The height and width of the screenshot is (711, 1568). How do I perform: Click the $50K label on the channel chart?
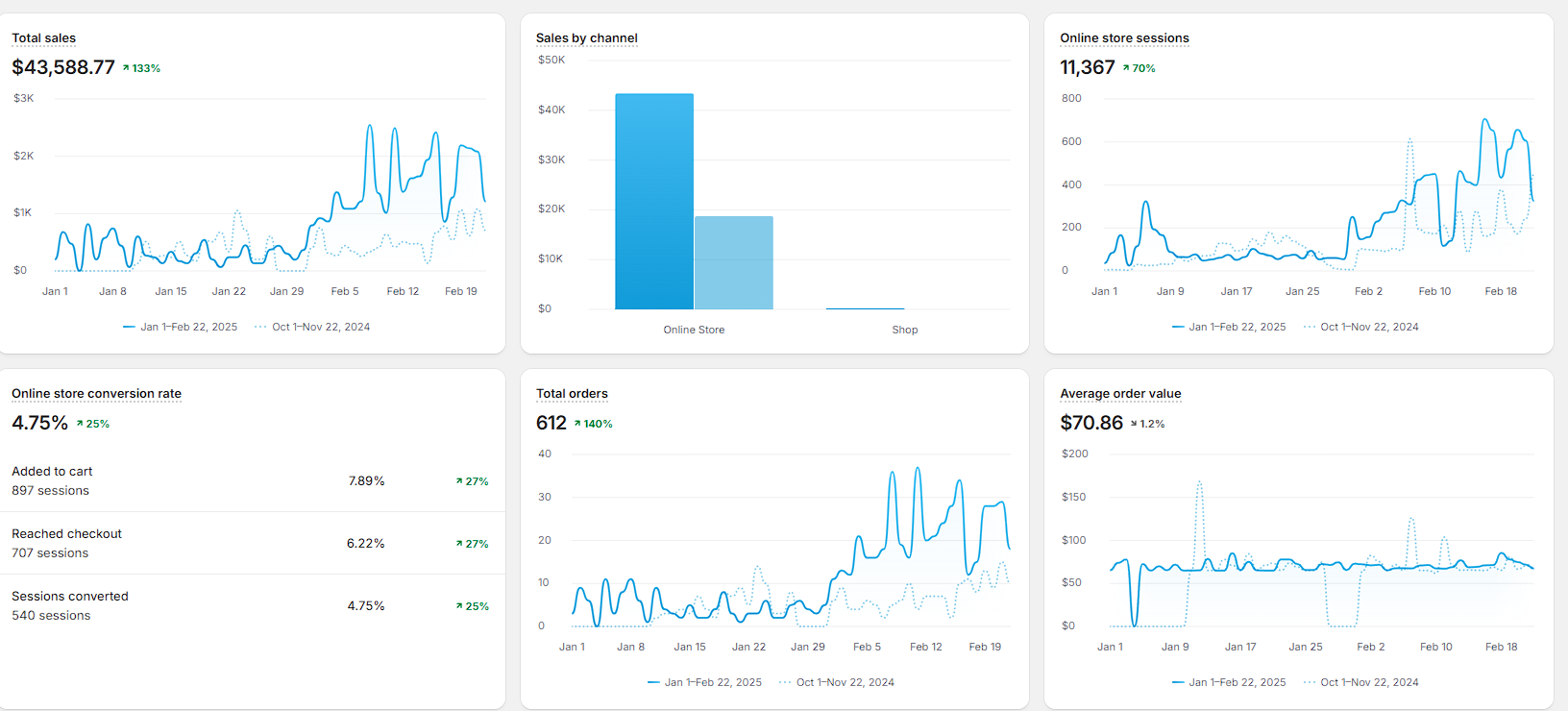551,60
